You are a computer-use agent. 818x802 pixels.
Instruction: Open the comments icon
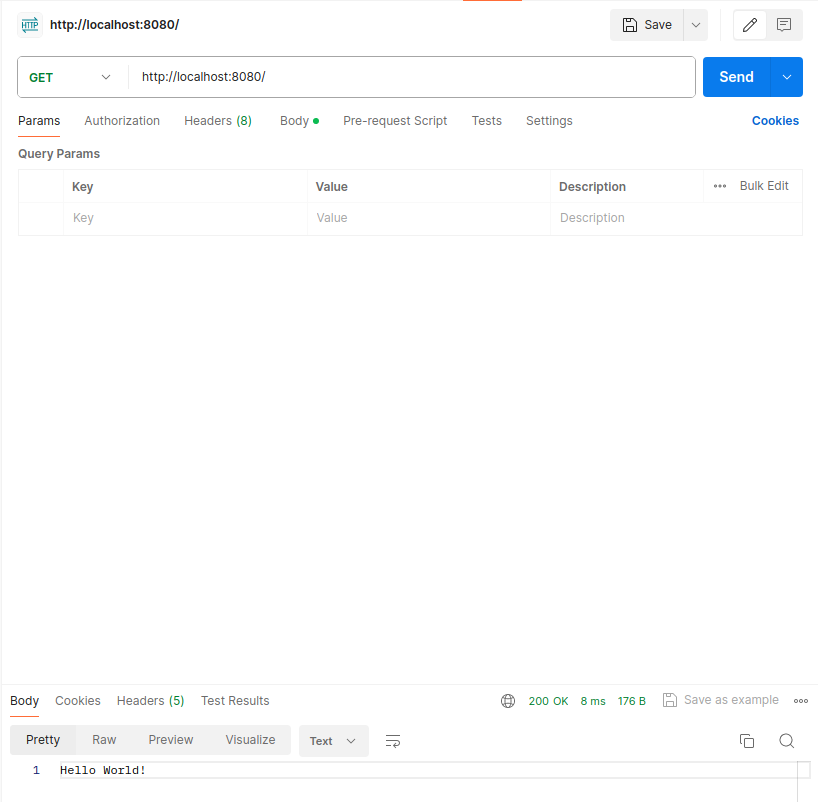(x=784, y=25)
